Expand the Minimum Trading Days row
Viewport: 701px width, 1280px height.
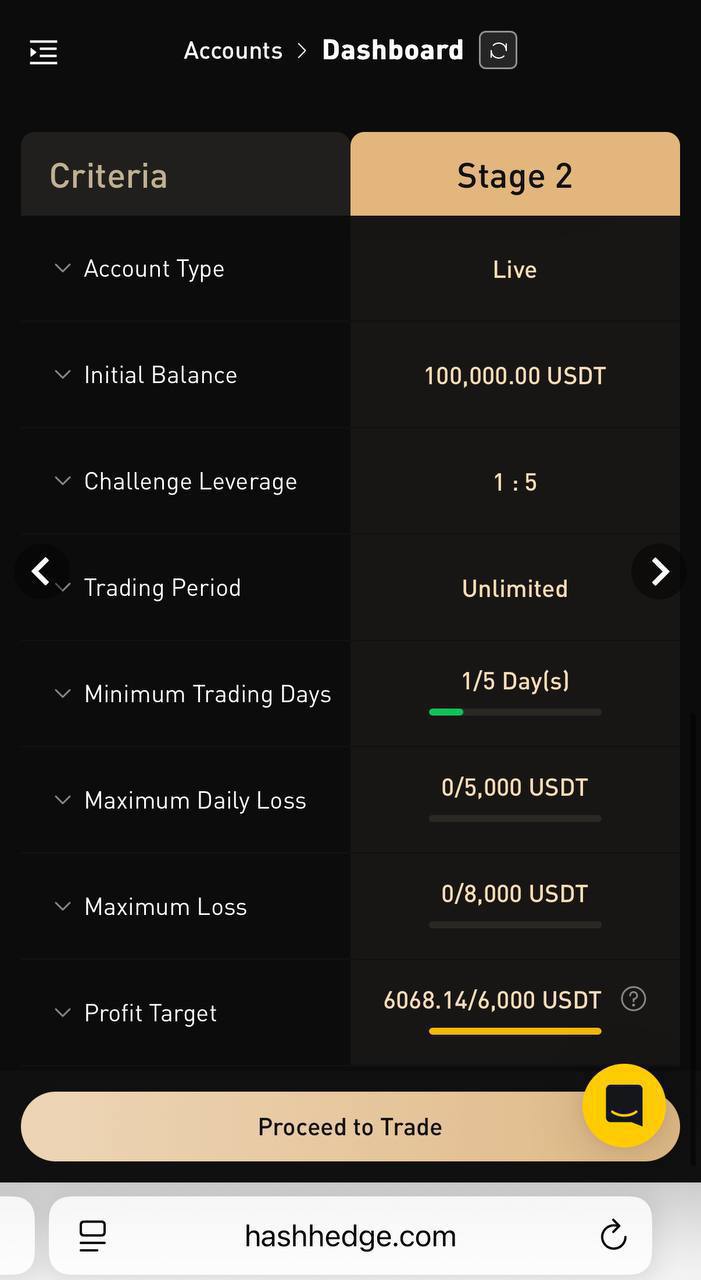click(x=185, y=694)
